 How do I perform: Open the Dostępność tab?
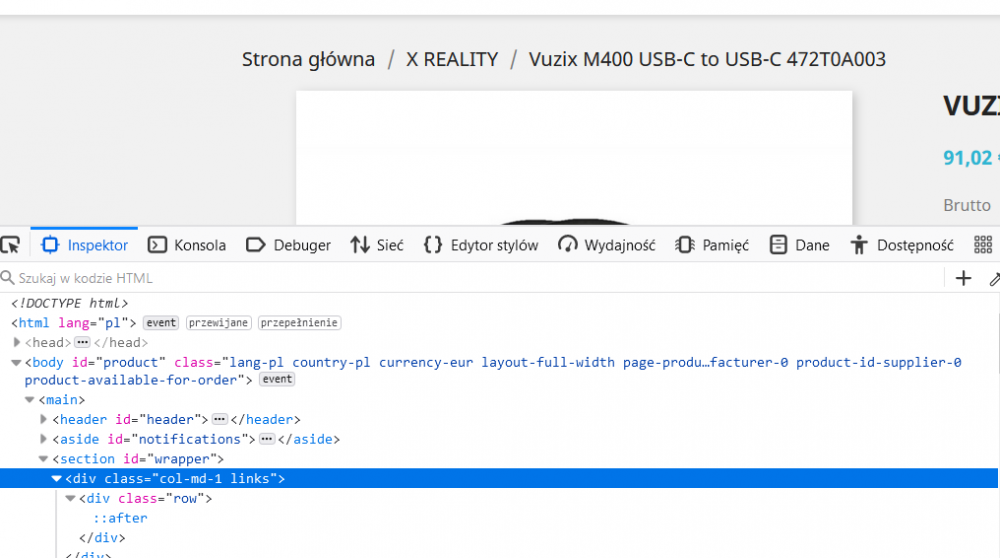pyautogui.click(x=902, y=245)
